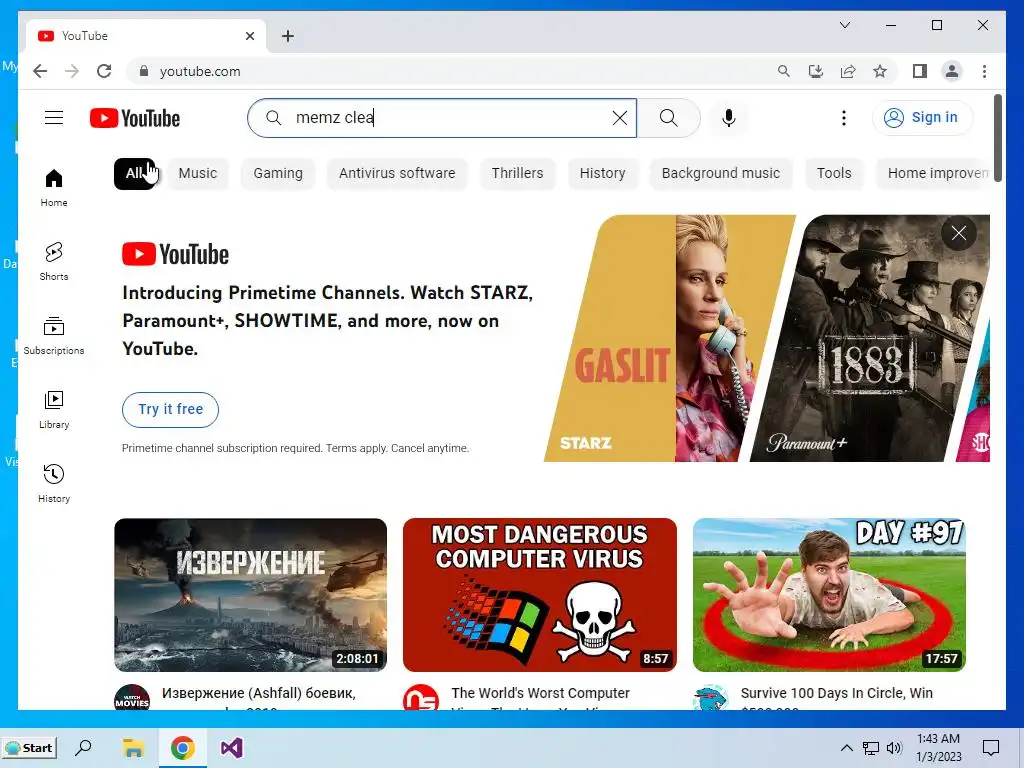Screen dimensions: 1024x768
Task: Click the Sign in button
Action: click(922, 118)
